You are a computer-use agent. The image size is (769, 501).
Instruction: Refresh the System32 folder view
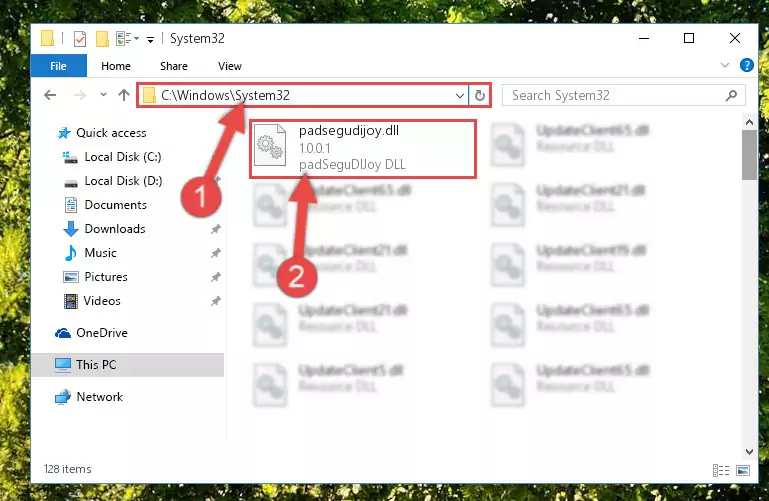coord(480,96)
